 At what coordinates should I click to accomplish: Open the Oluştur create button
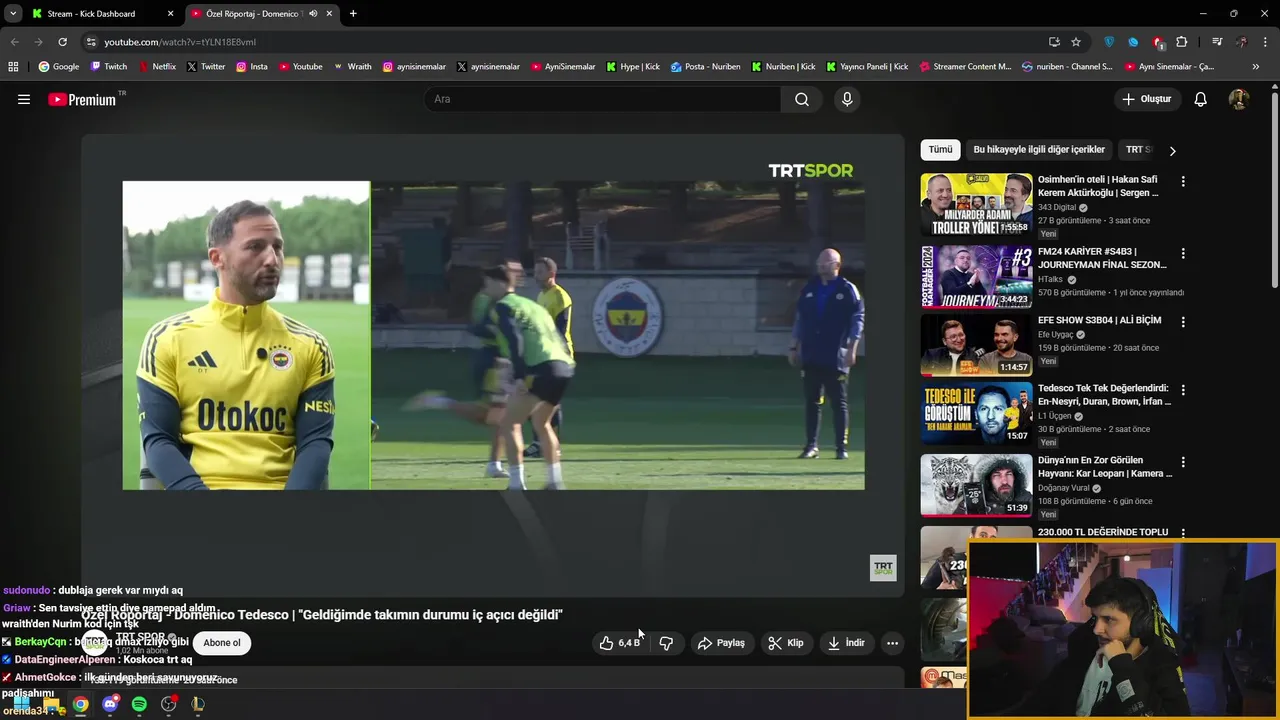1147,99
